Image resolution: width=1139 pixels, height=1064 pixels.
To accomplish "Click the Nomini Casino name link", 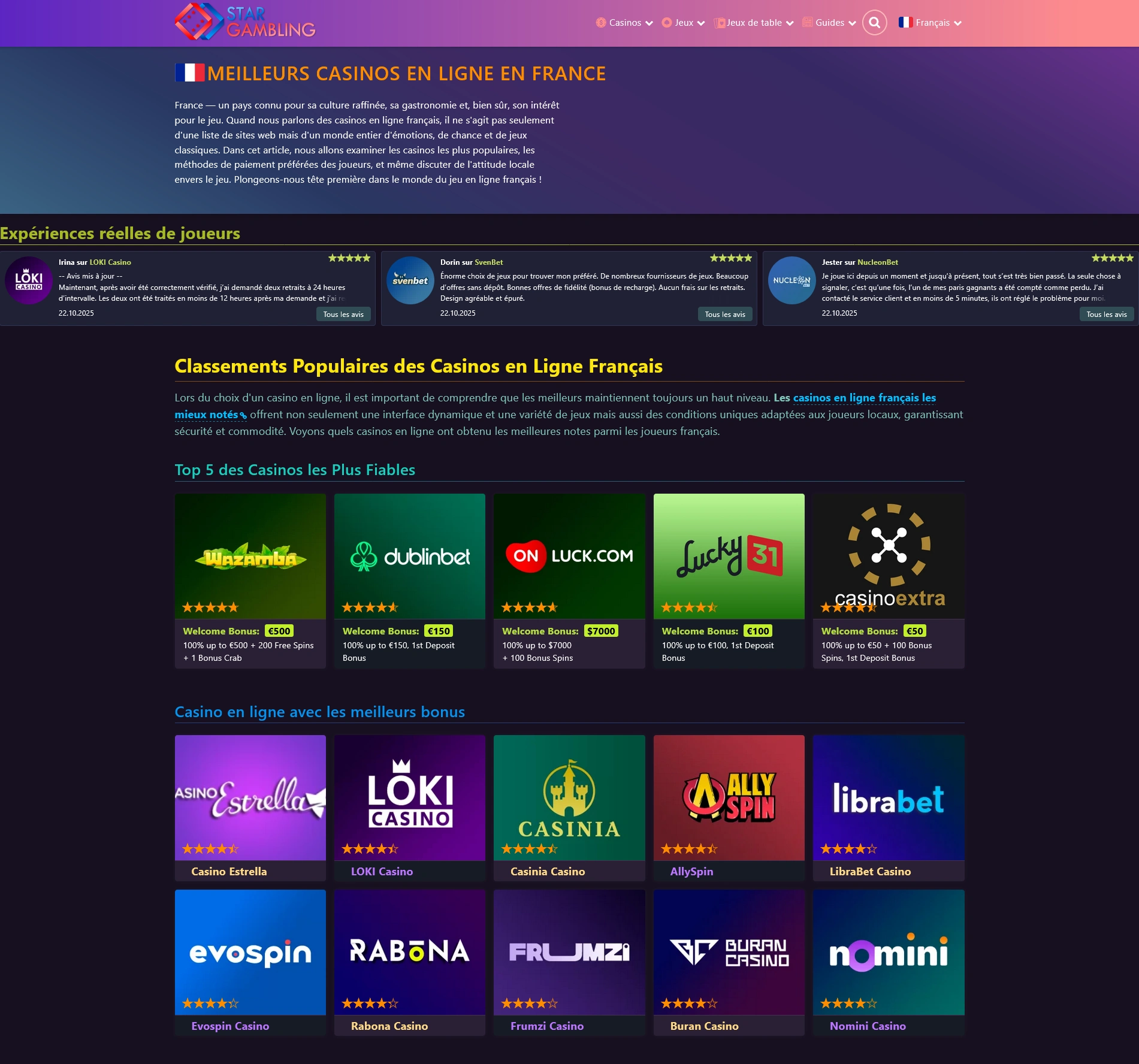I will 868,1026.
